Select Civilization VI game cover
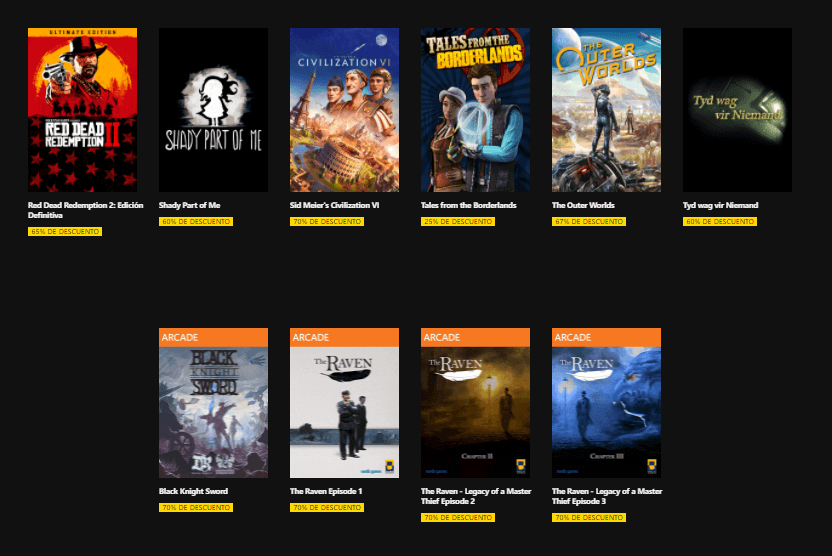Image resolution: width=832 pixels, height=556 pixels. [x=344, y=110]
